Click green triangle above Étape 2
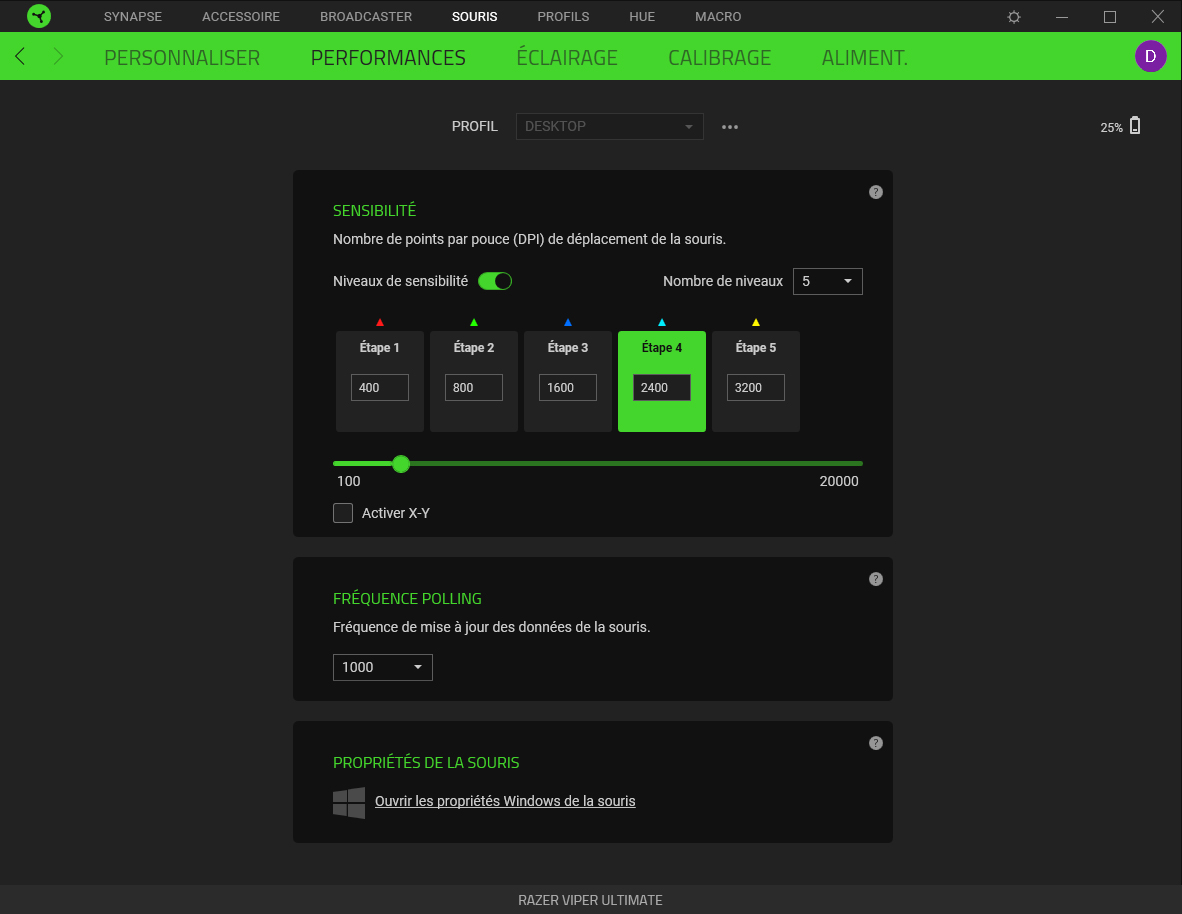 [x=474, y=322]
